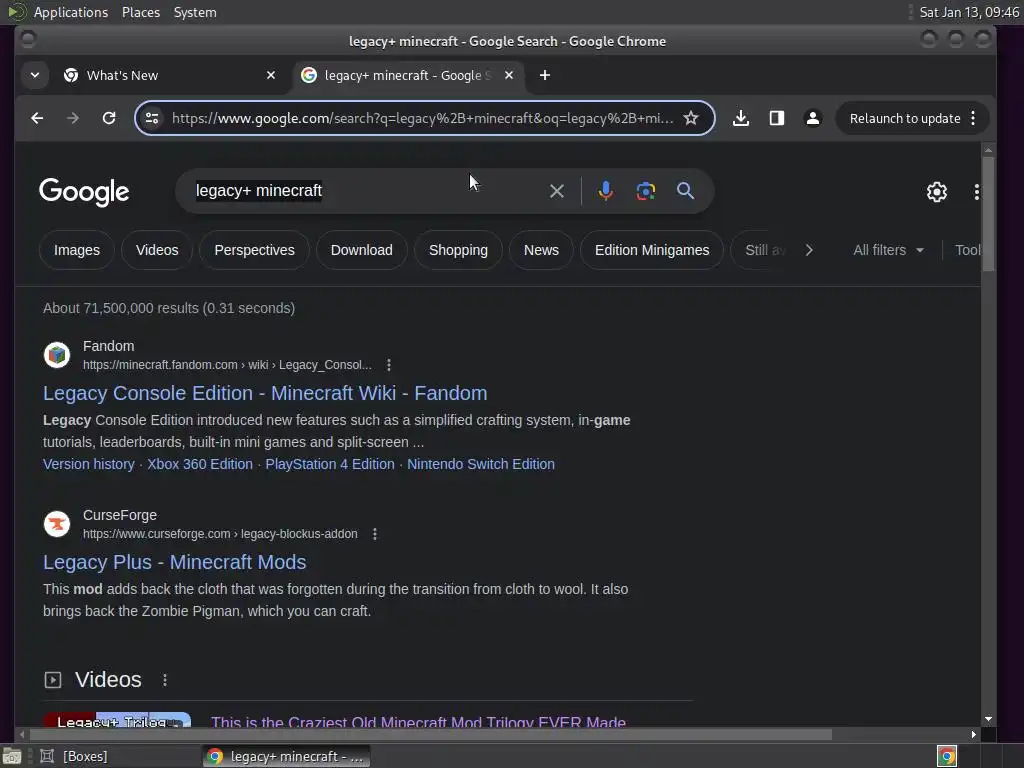Open more options for CurseForge result

375,534
